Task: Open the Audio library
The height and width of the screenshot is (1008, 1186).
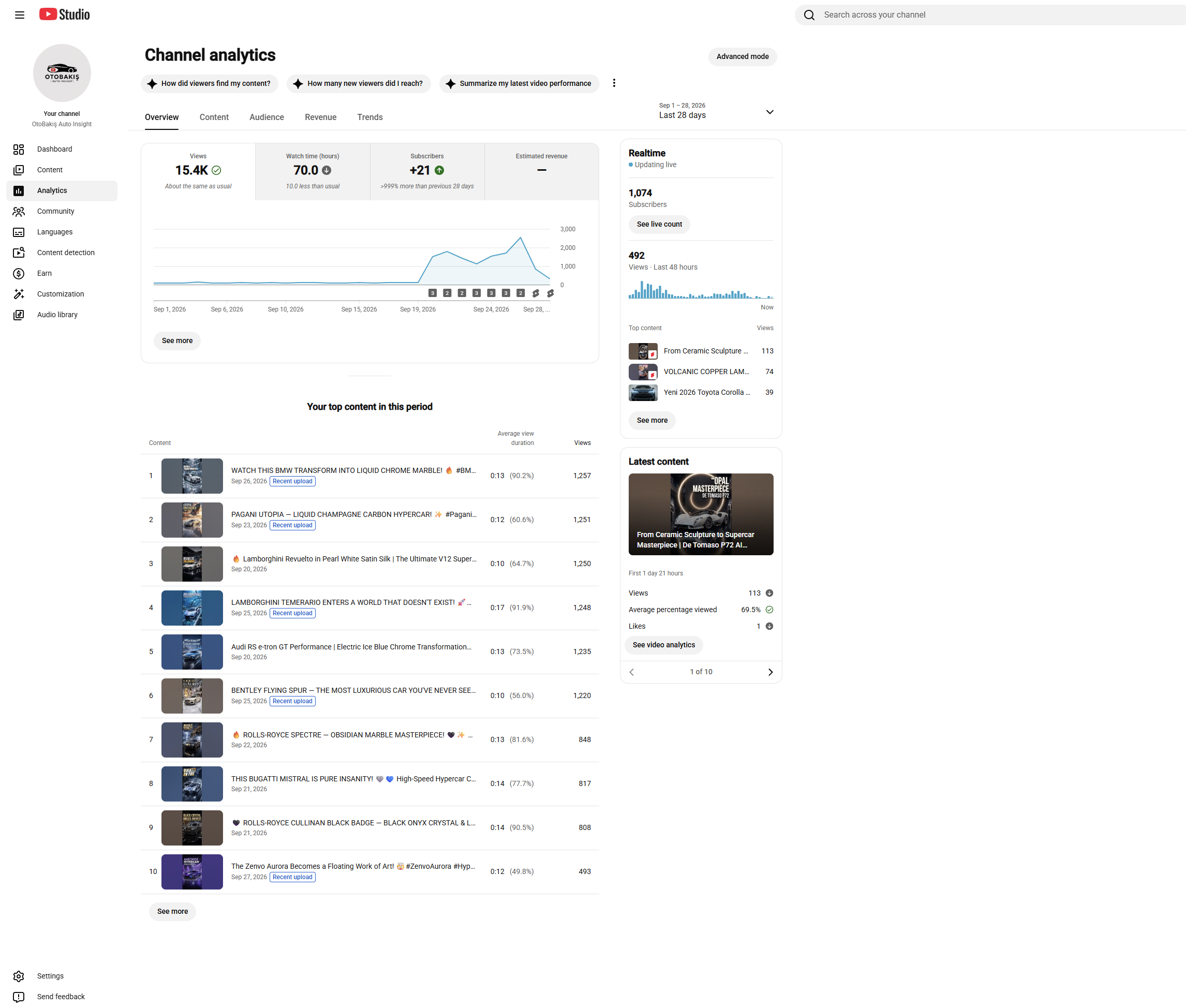Action: [x=62, y=315]
